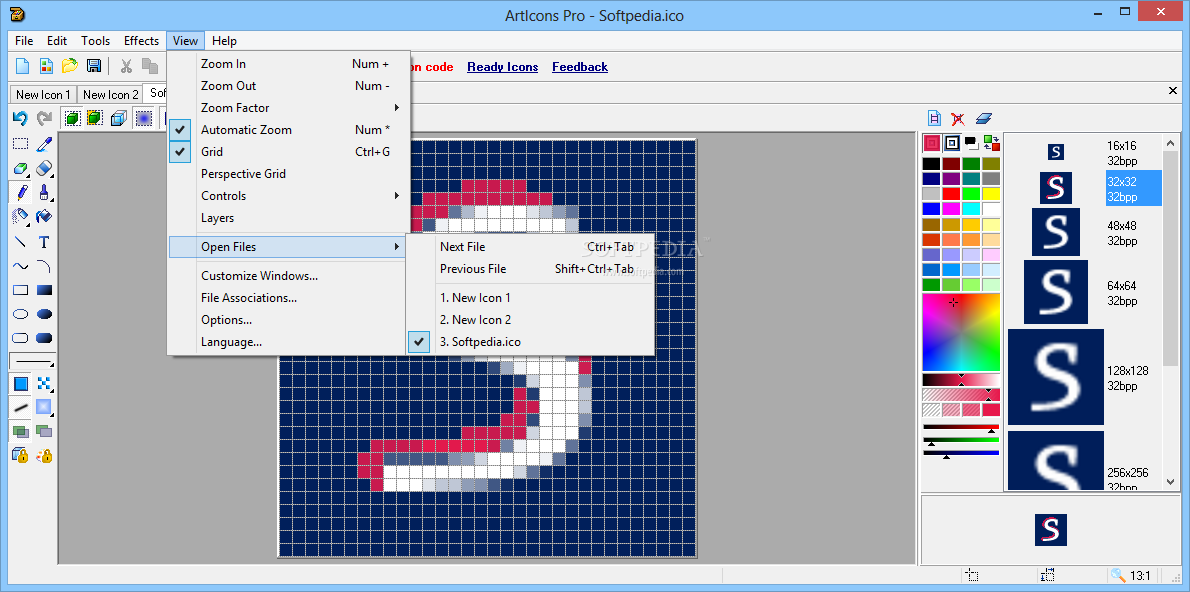The height and width of the screenshot is (592, 1190).
Task: Choose the checked 3. Softpedia.ico file entry
Action: pos(530,342)
